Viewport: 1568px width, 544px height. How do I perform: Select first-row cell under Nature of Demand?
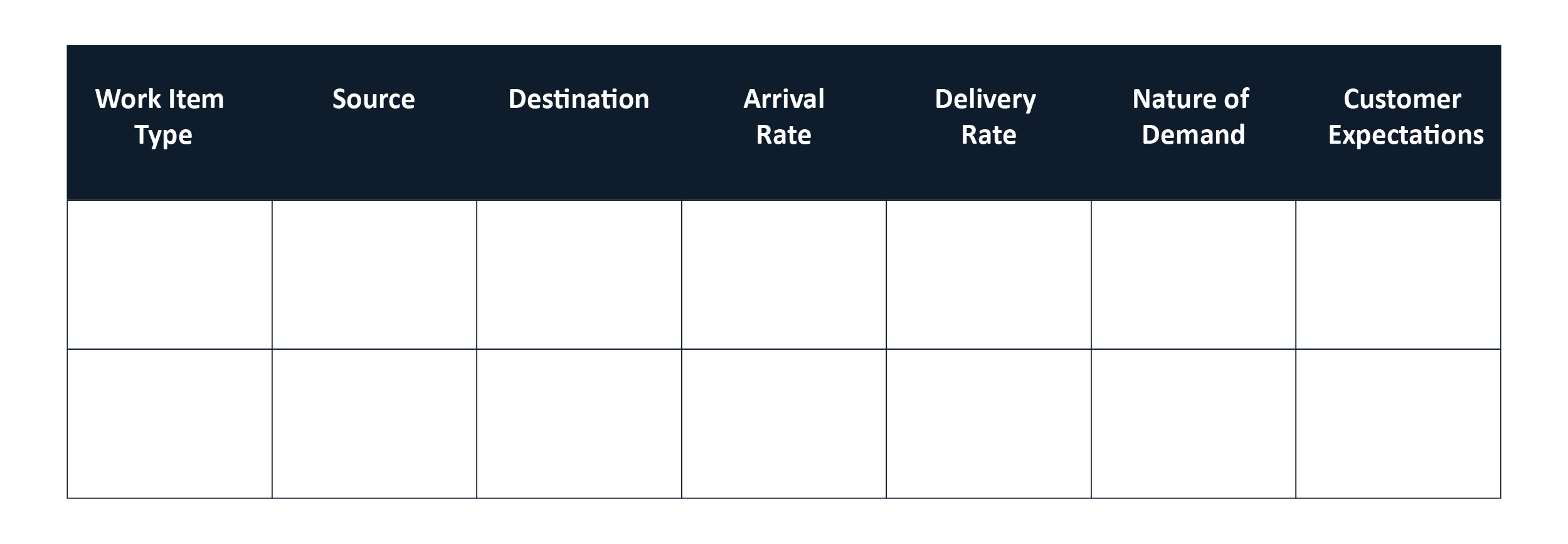(1194, 275)
